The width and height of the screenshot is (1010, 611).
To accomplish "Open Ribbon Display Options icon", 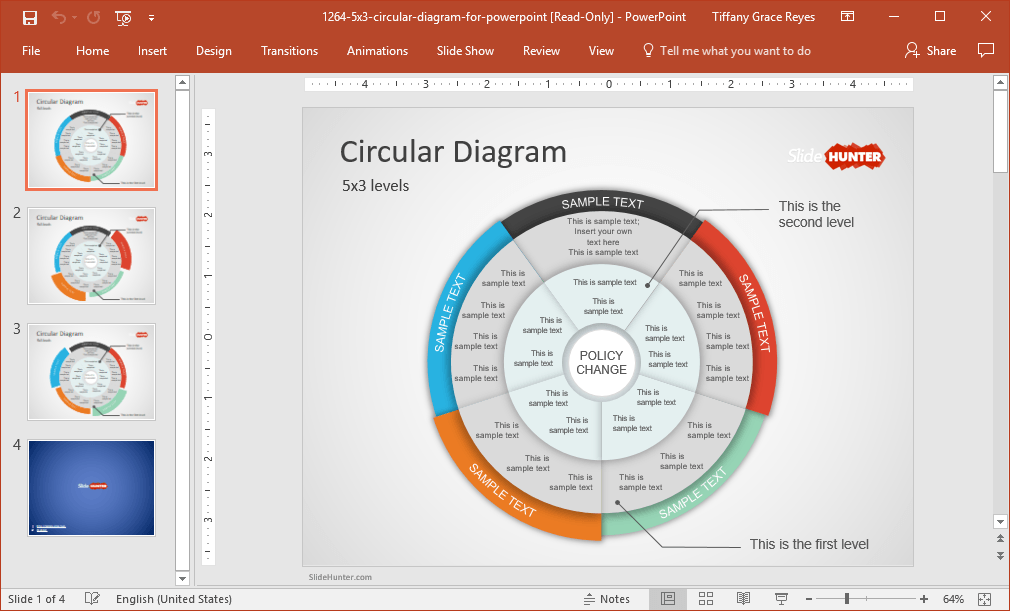I will (x=848, y=17).
